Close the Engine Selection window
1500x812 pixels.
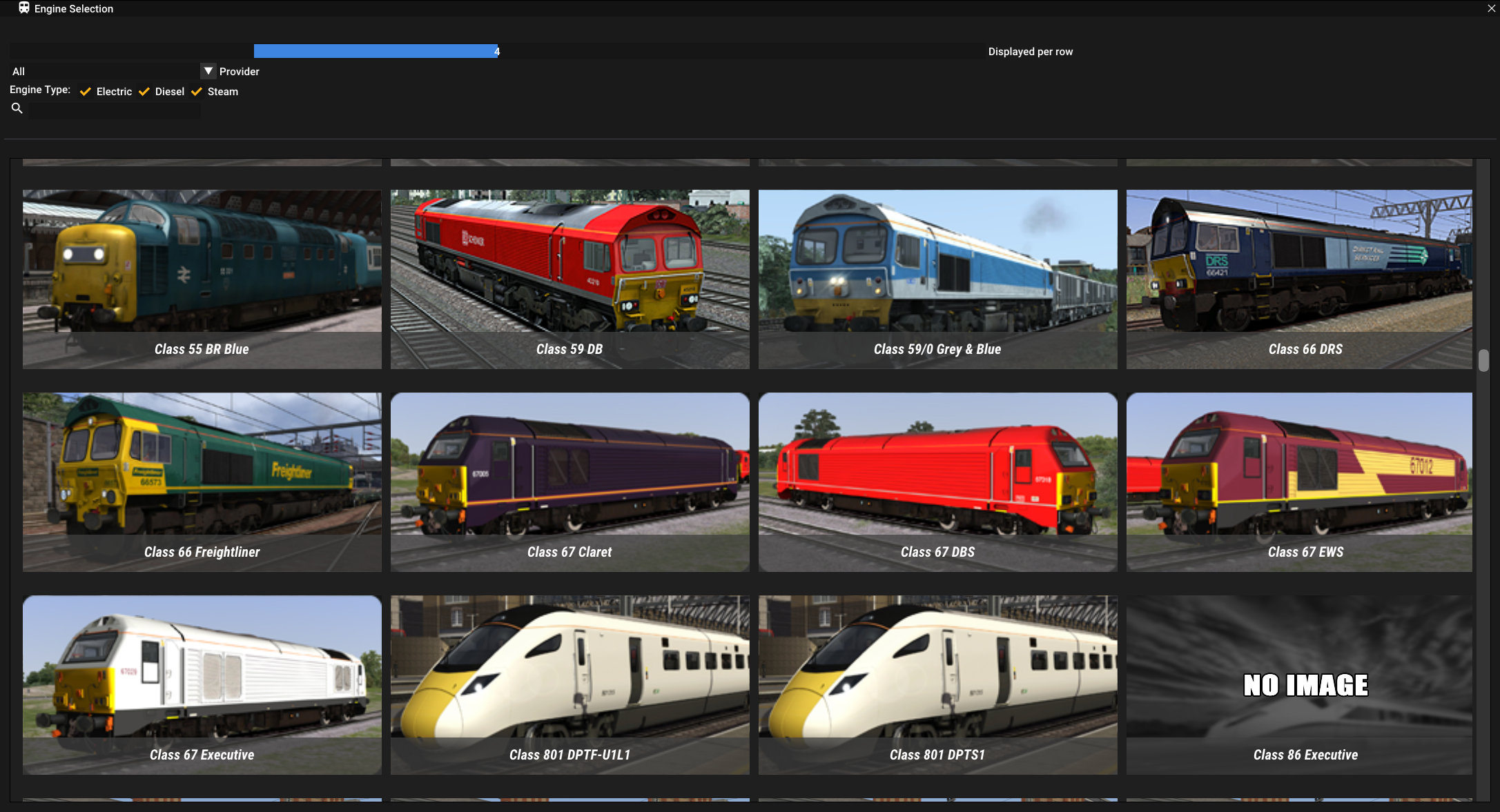tap(1491, 8)
